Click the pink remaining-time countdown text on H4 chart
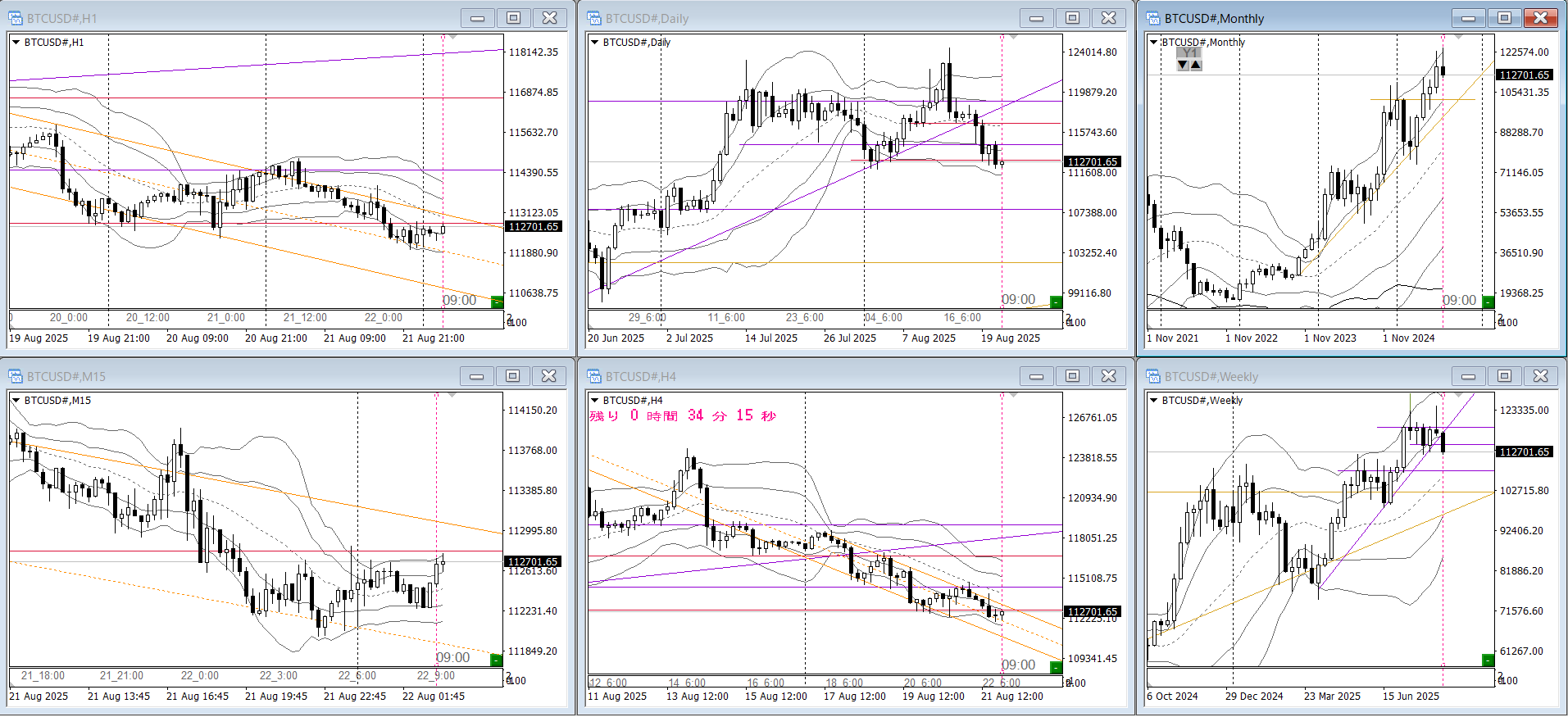The width and height of the screenshot is (1568, 717). pyautogui.click(x=682, y=416)
